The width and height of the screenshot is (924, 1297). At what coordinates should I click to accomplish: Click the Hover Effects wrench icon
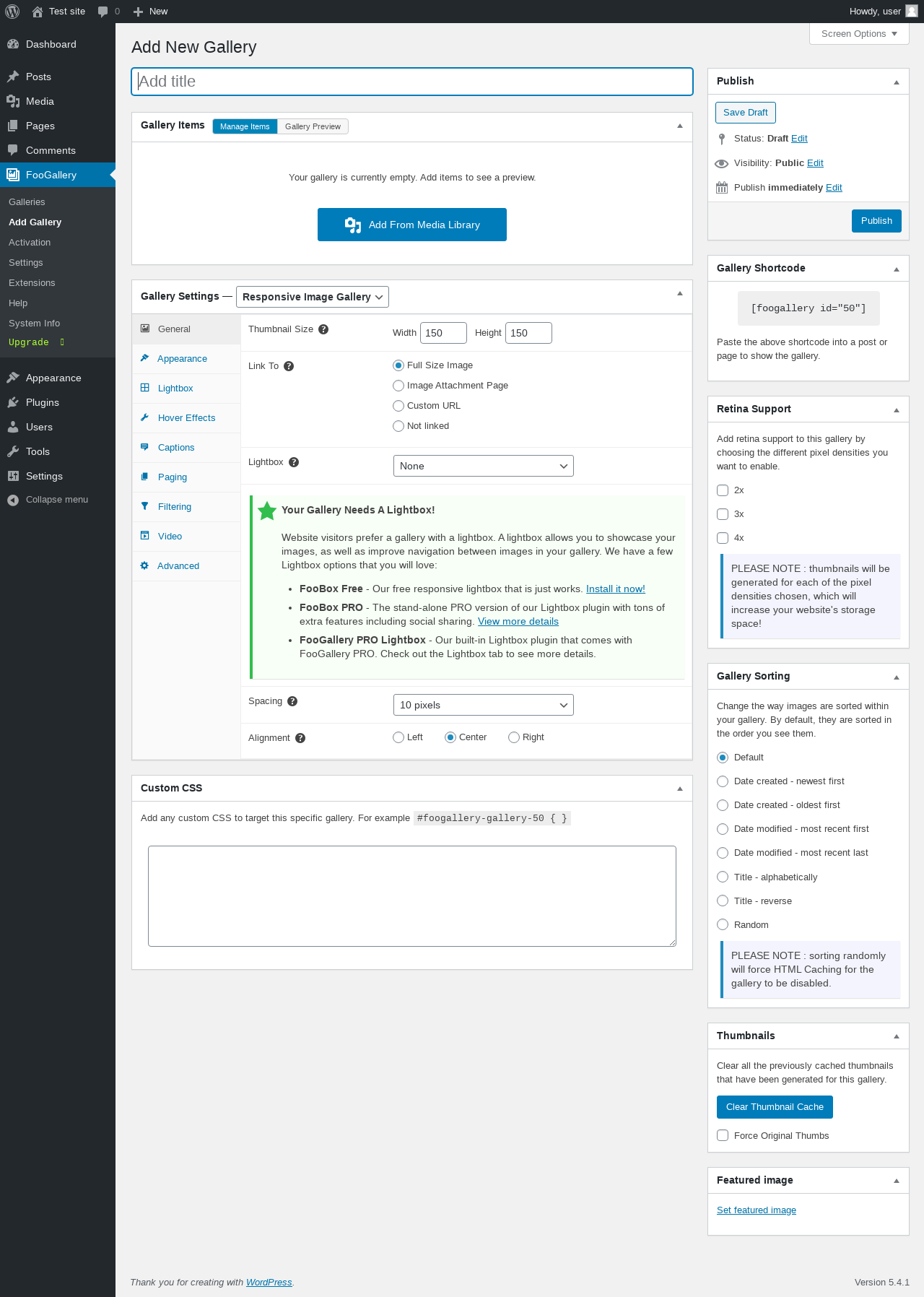point(145,417)
